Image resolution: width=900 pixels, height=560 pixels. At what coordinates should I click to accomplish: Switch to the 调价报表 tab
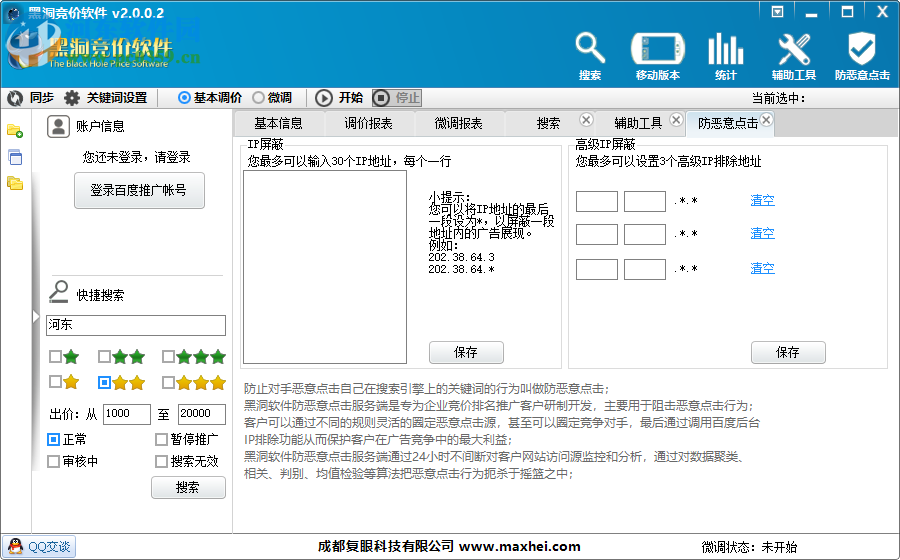point(368,123)
